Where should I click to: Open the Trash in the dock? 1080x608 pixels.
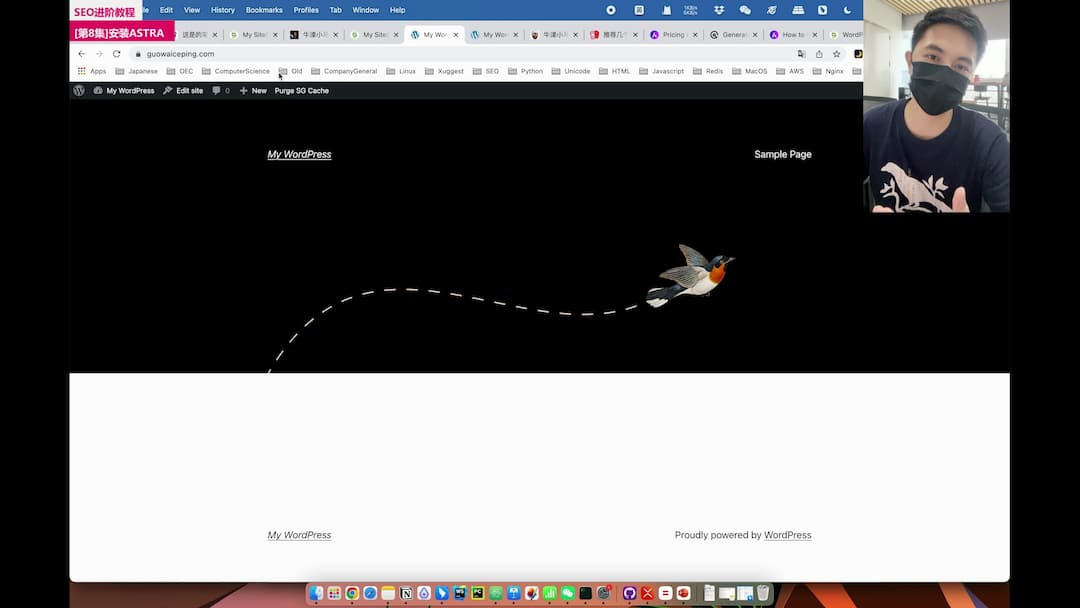click(763, 593)
